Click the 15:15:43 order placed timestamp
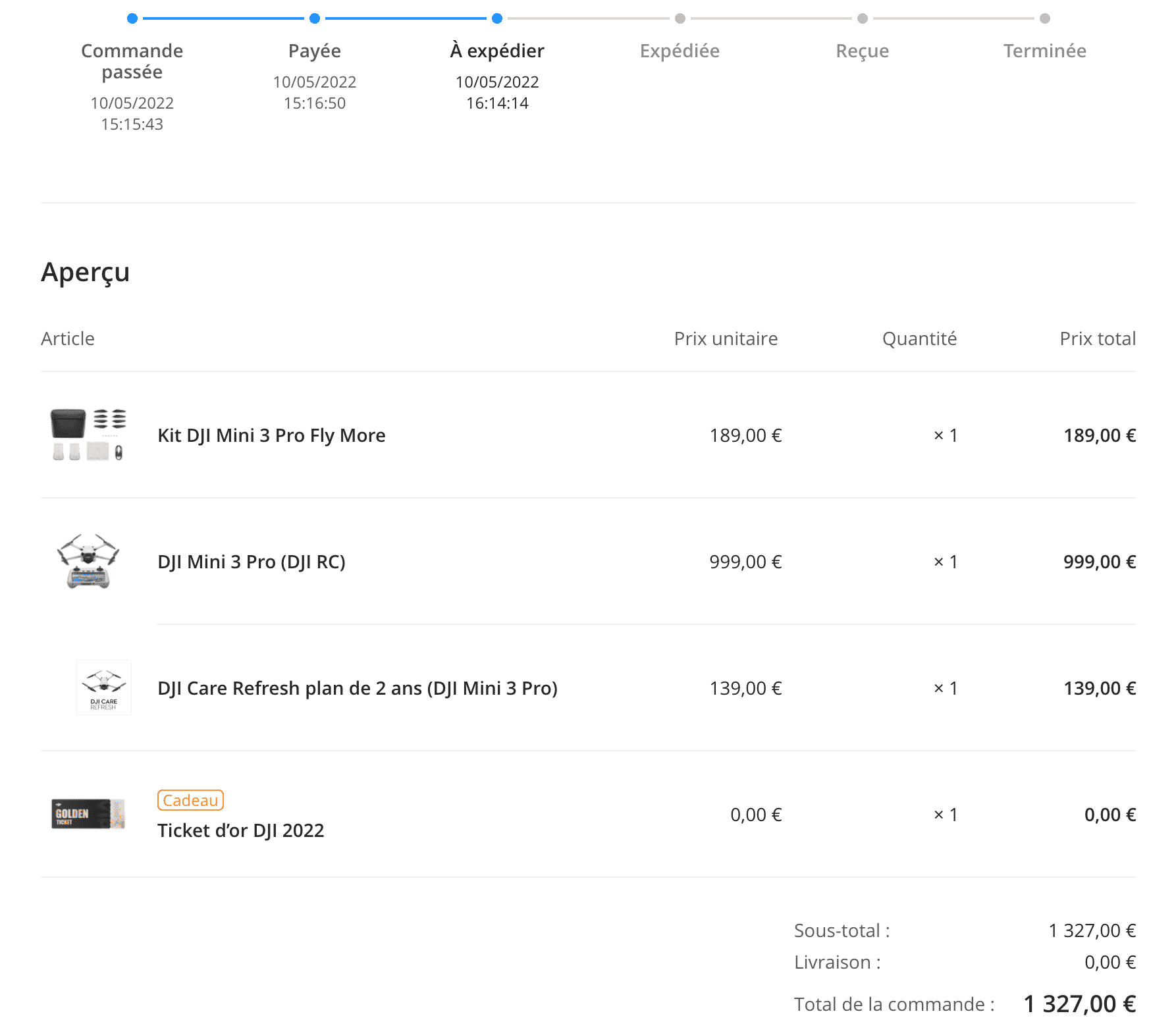 pos(132,124)
